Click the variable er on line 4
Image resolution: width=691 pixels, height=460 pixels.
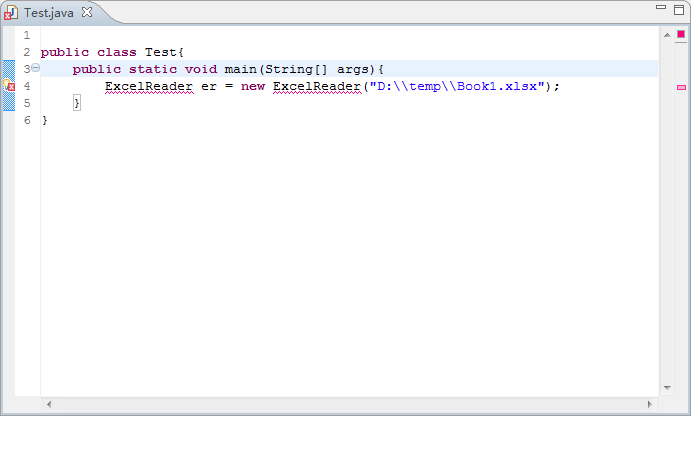click(209, 86)
